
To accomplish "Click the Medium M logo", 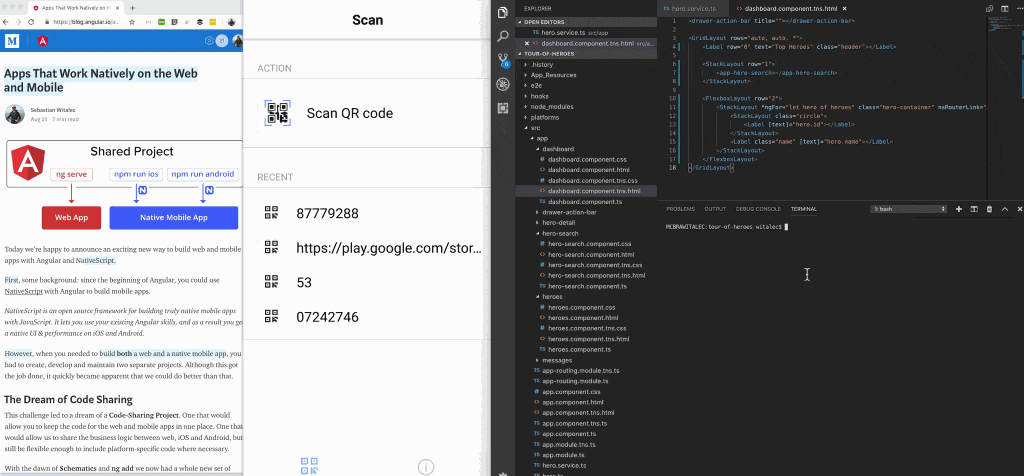I will coord(12,40).
